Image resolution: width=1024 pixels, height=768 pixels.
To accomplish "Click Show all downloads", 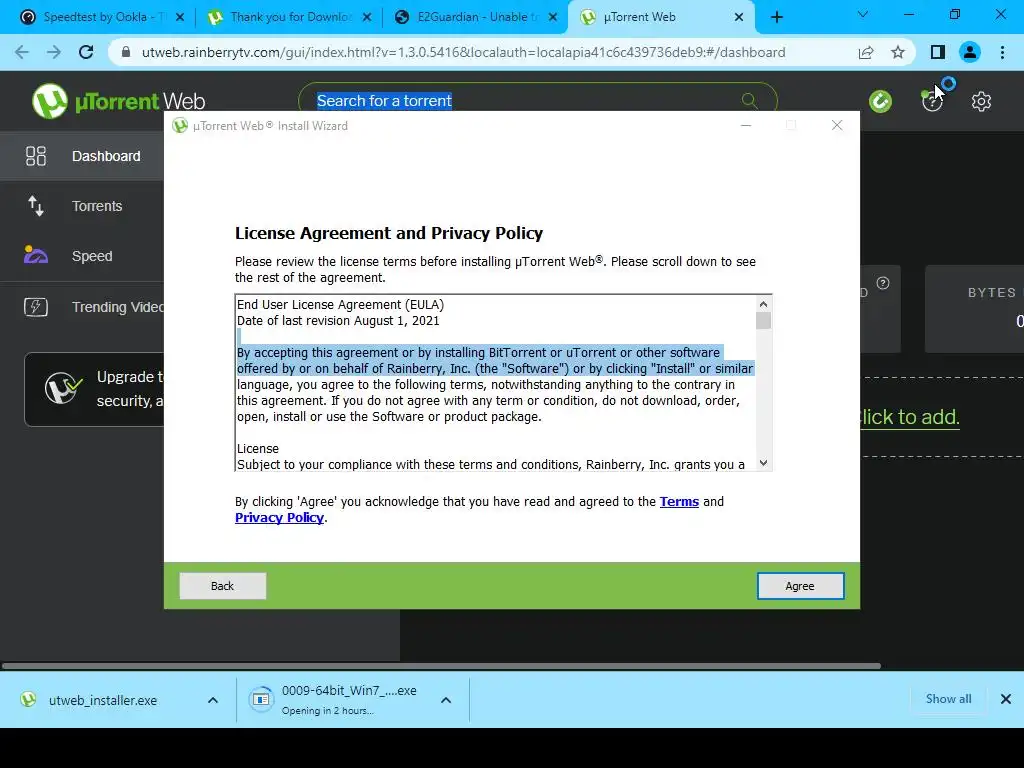I will point(948,699).
